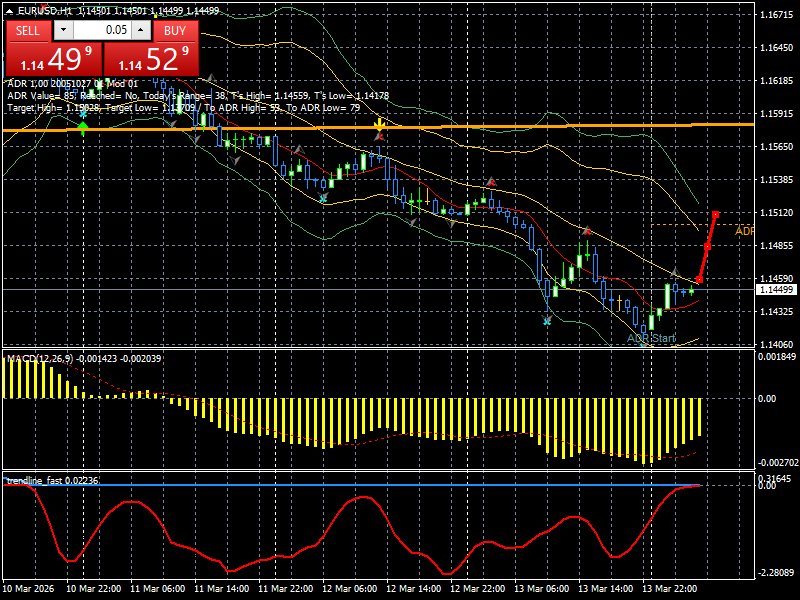The width and height of the screenshot is (800, 600).
Task: Select the green diamond dot near the latest candle
Action: 691,290
